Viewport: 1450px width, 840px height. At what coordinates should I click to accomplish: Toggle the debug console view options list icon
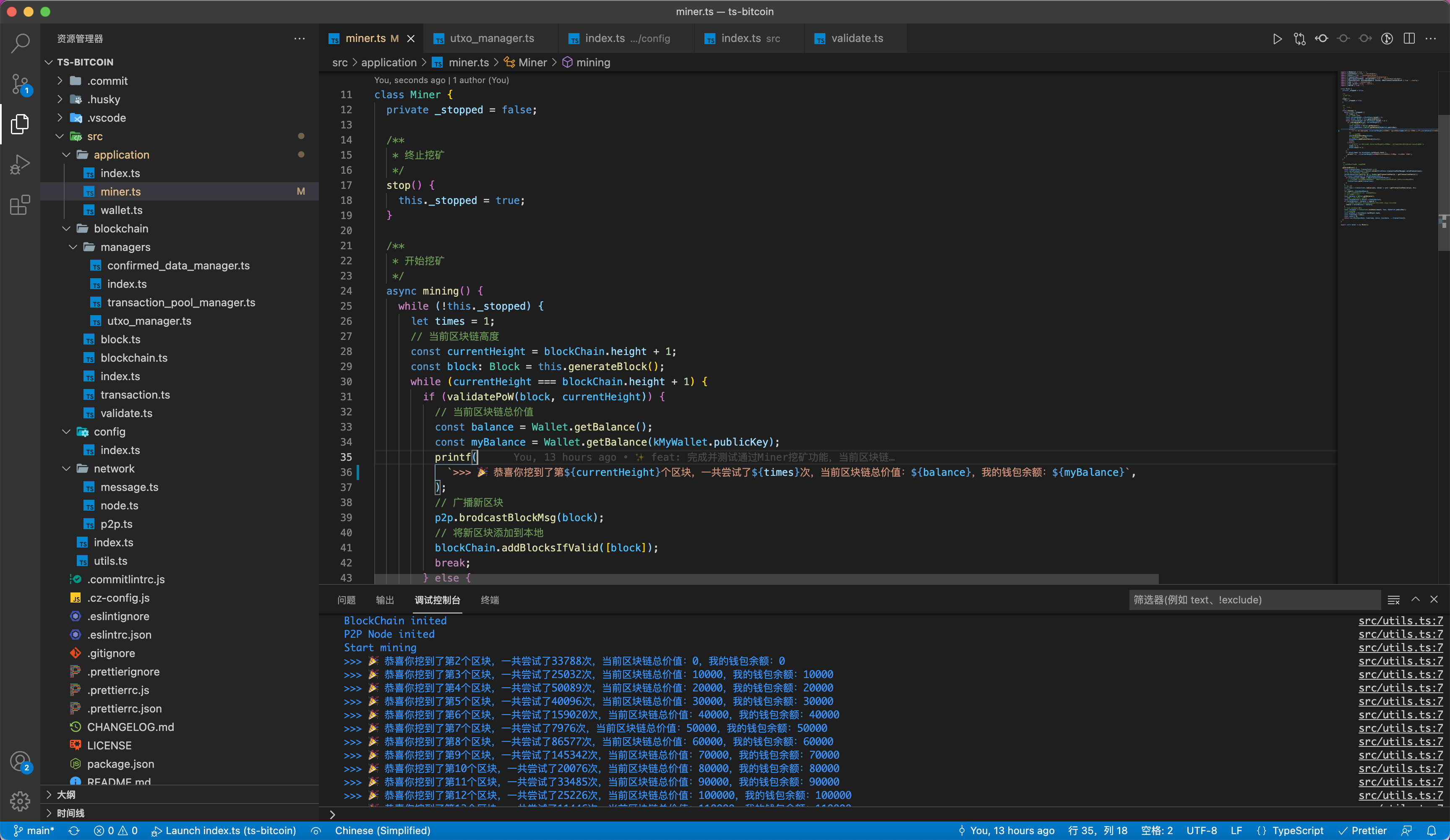pos(1394,600)
